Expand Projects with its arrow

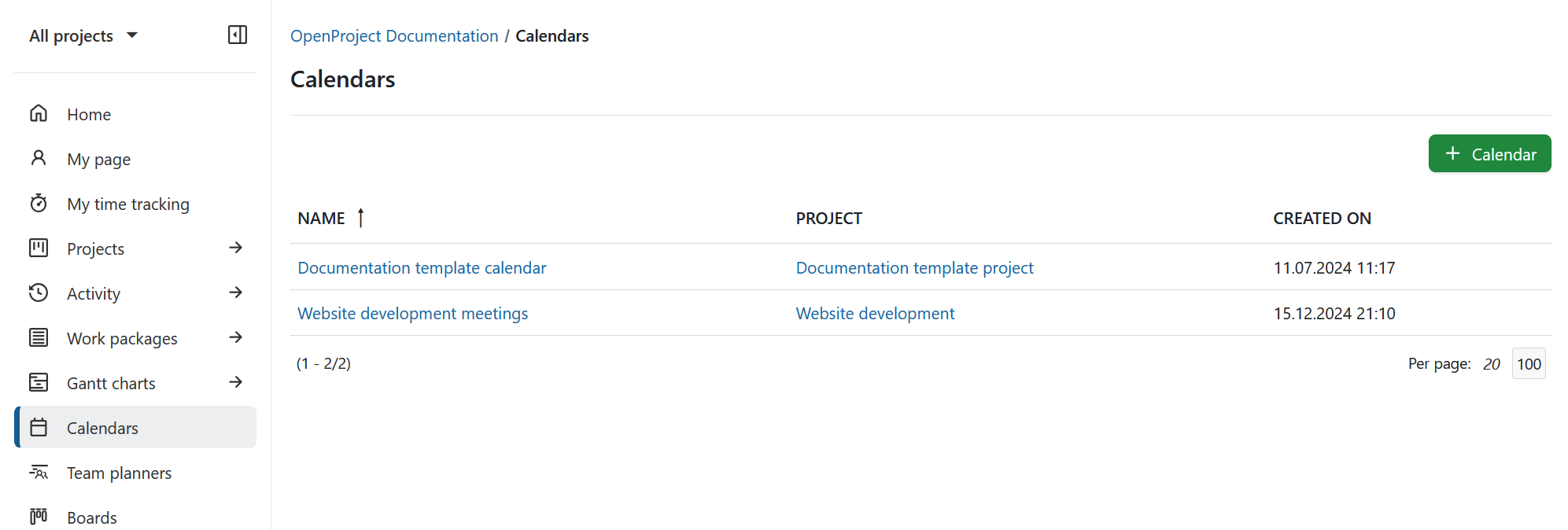pyautogui.click(x=235, y=248)
